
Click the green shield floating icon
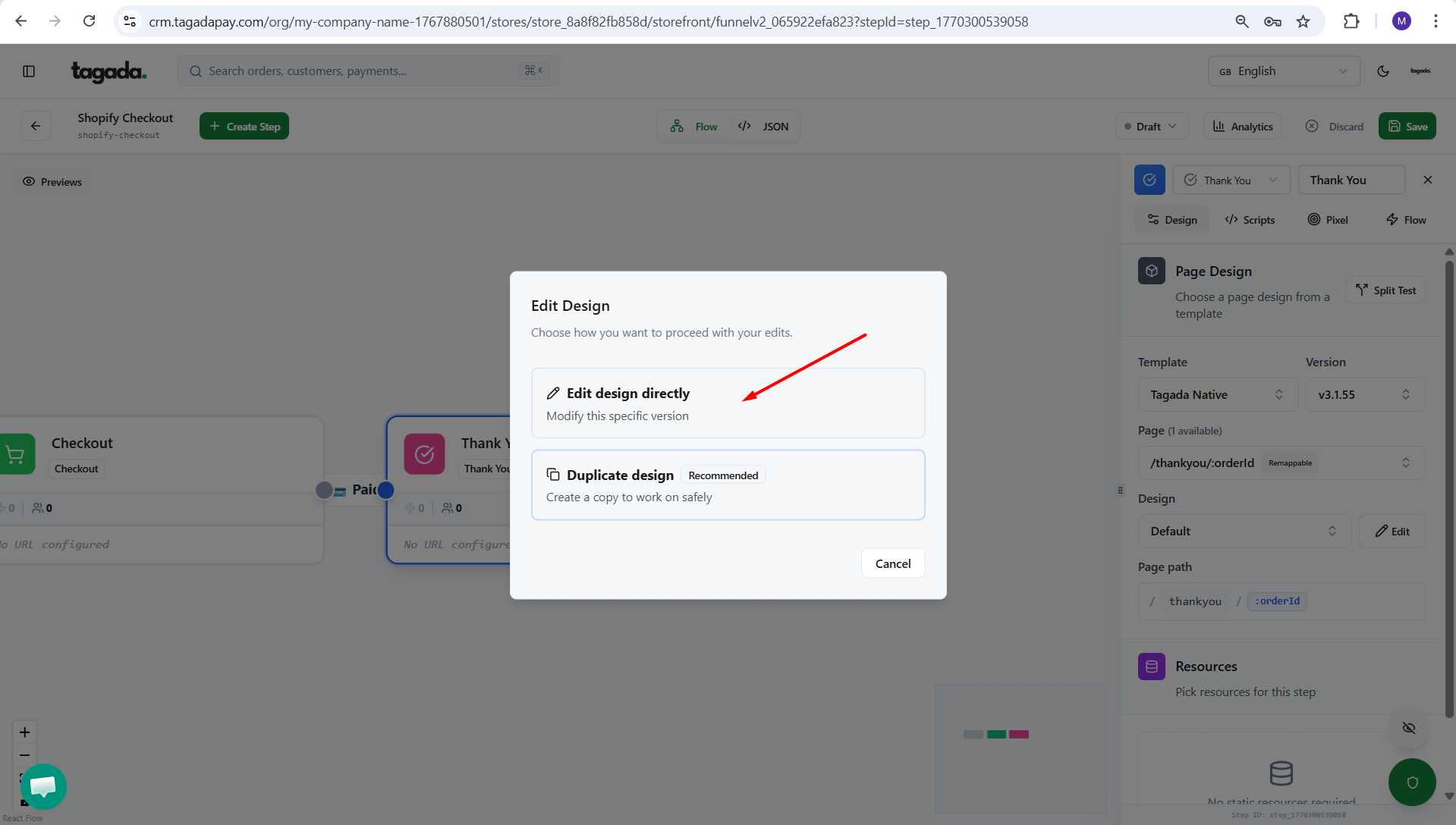point(1411,782)
